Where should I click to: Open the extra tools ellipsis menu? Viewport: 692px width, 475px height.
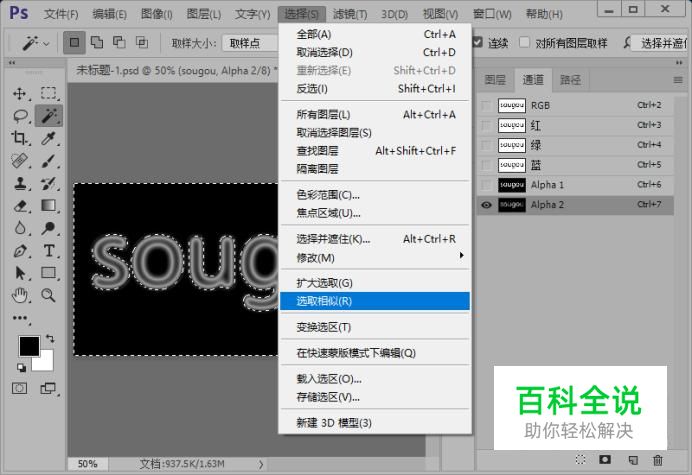[19, 318]
